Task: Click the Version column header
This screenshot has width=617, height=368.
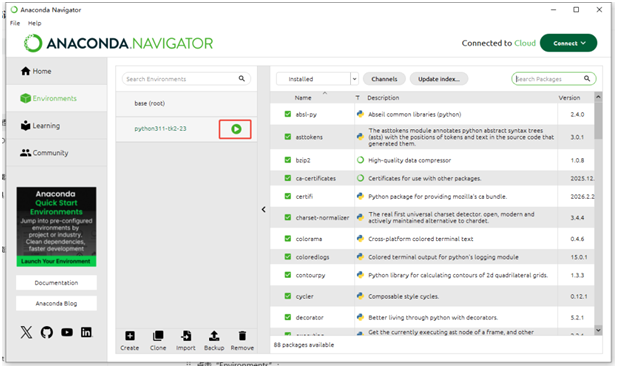Action: tap(569, 98)
